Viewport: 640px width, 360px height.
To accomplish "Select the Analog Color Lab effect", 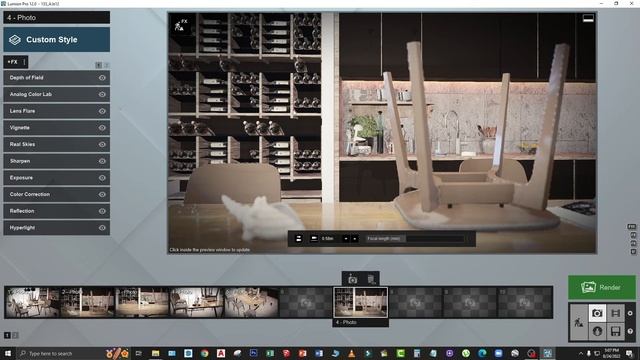I will 56,94.
